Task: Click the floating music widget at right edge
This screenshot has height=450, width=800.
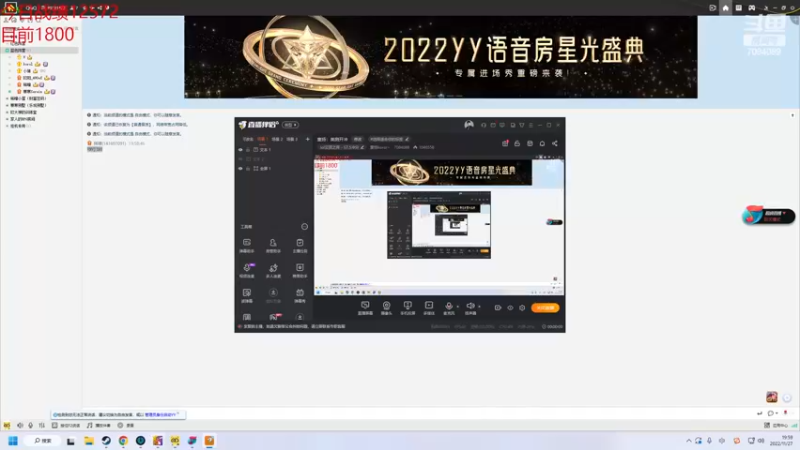Action: (768, 216)
